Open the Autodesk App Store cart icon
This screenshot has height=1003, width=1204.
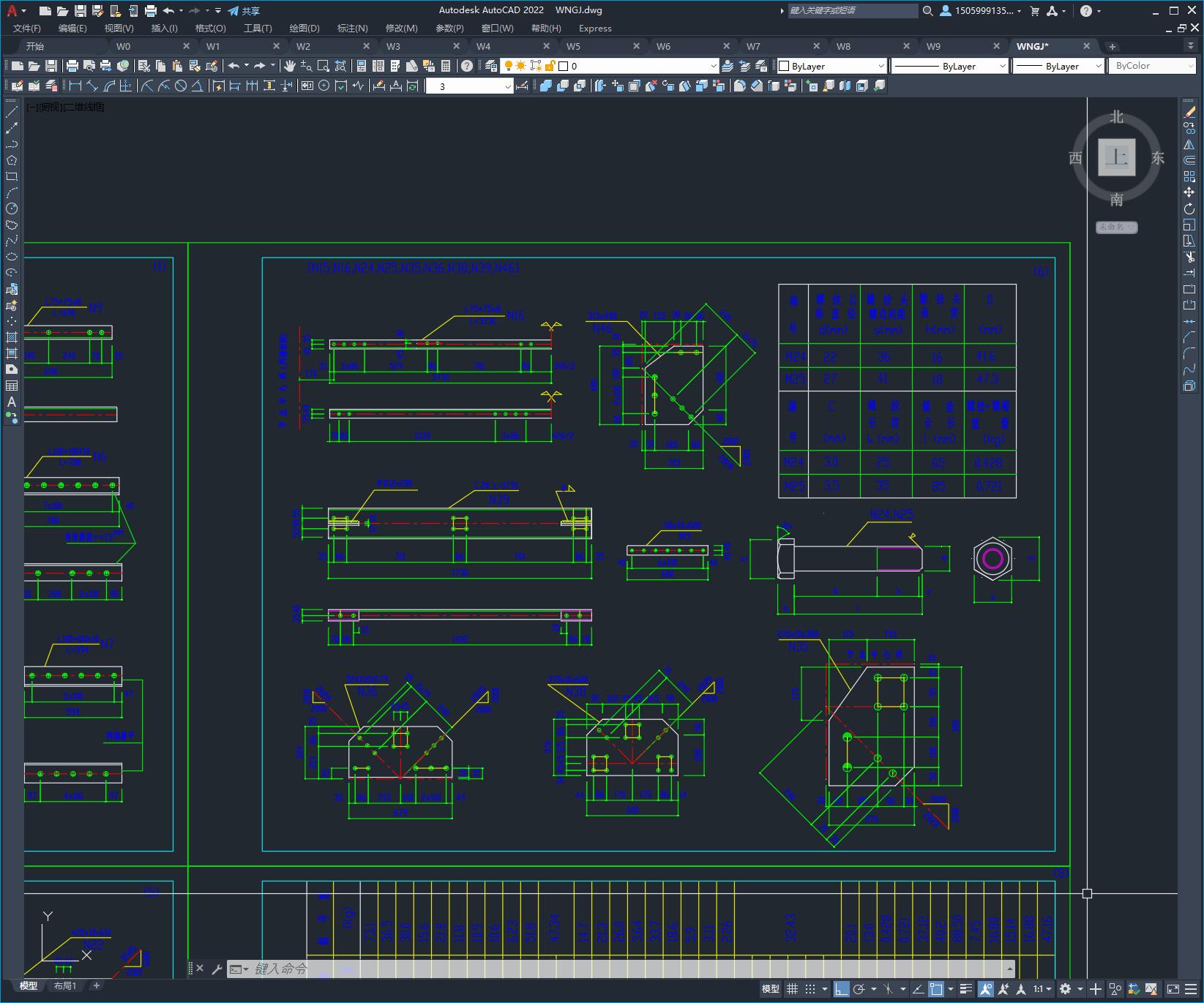click(1035, 11)
